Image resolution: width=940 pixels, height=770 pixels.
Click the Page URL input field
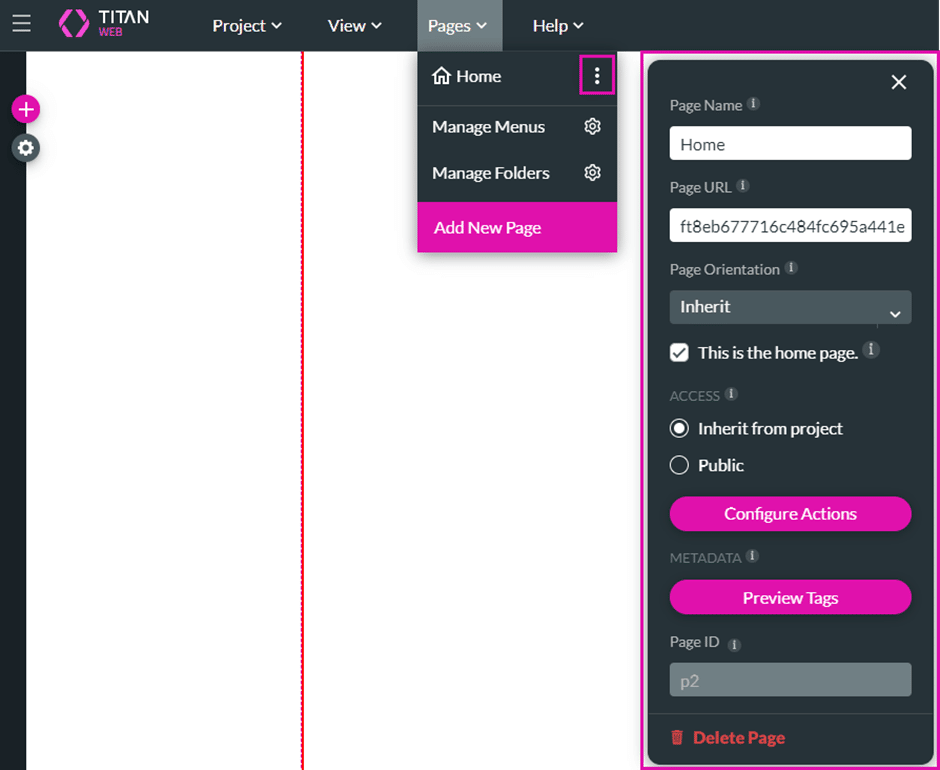790,226
